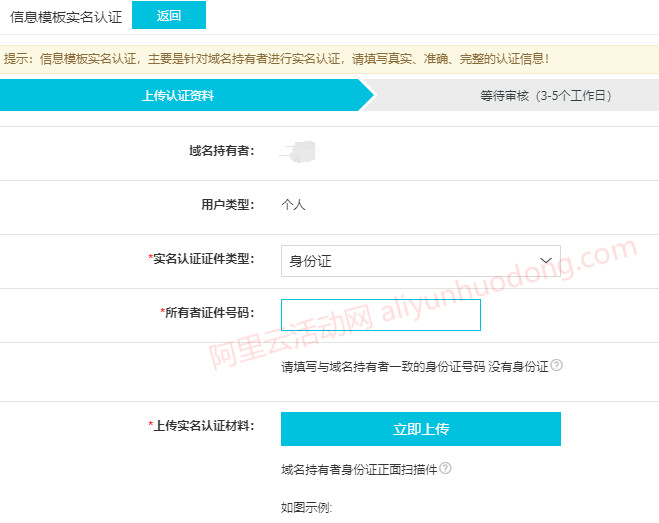Click the 域名持有者 label
The image size is (659, 523).
pyautogui.click(x=221, y=151)
